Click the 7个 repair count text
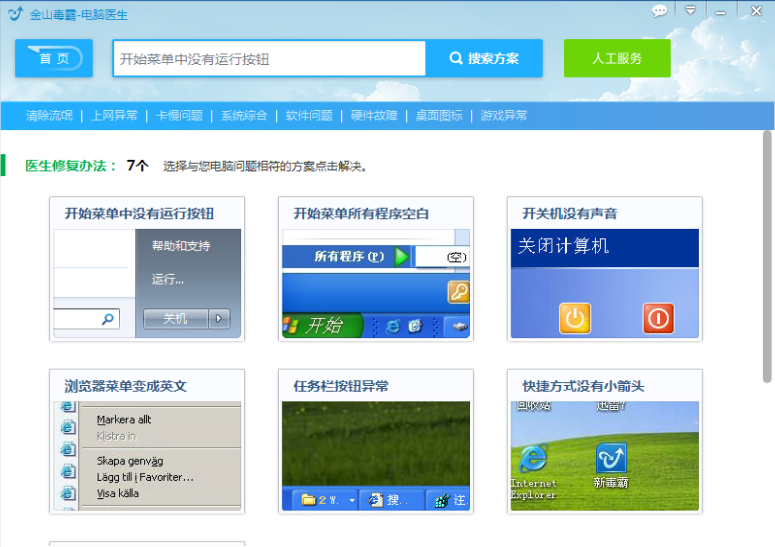 pos(137,166)
